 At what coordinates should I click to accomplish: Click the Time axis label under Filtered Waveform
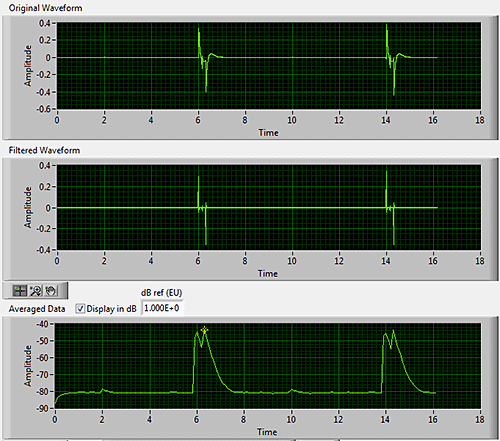pos(268,274)
